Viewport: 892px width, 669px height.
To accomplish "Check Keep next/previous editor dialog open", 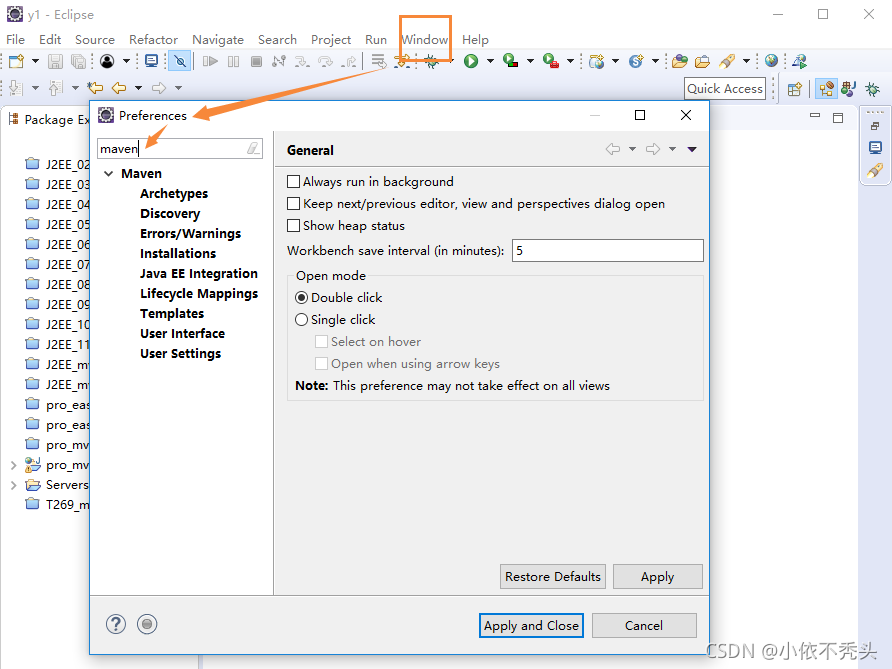I will [294, 204].
